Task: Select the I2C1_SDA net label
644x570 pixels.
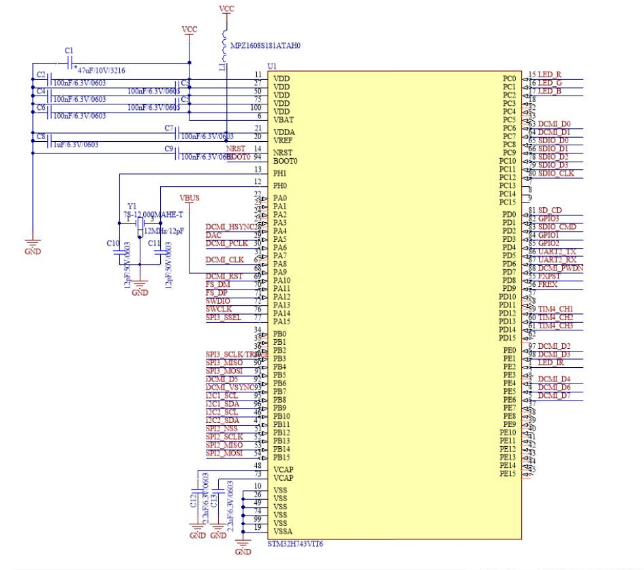Action: [222, 403]
